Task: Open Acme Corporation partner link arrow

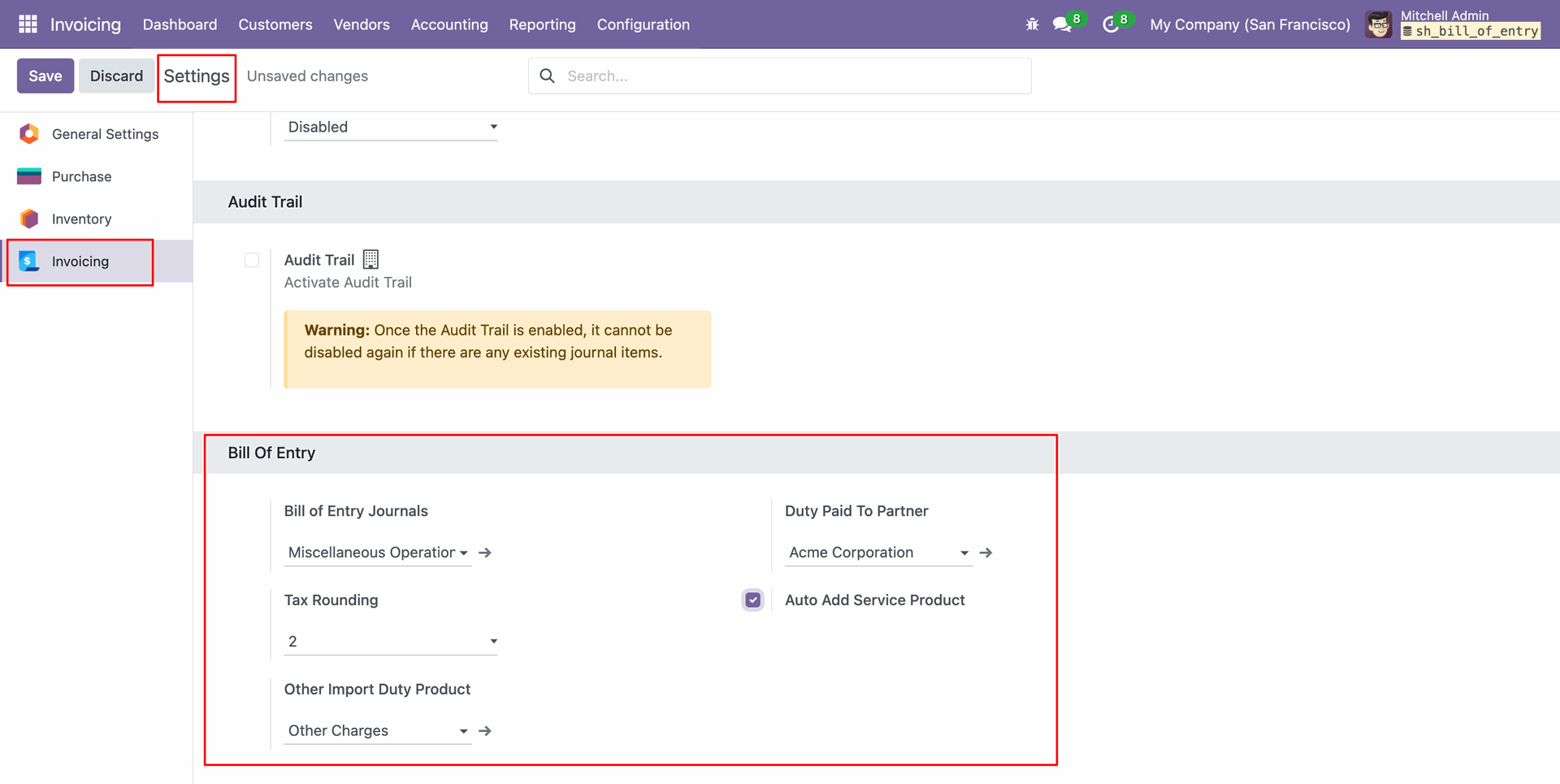Action: 986,552
